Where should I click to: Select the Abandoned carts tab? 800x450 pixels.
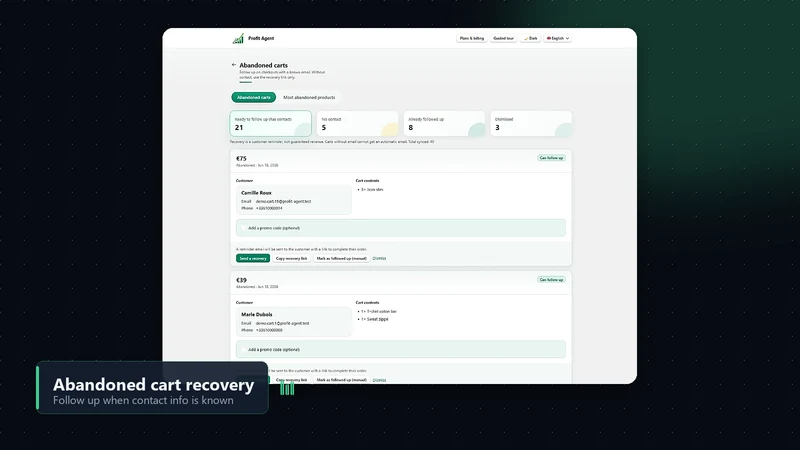pos(254,97)
